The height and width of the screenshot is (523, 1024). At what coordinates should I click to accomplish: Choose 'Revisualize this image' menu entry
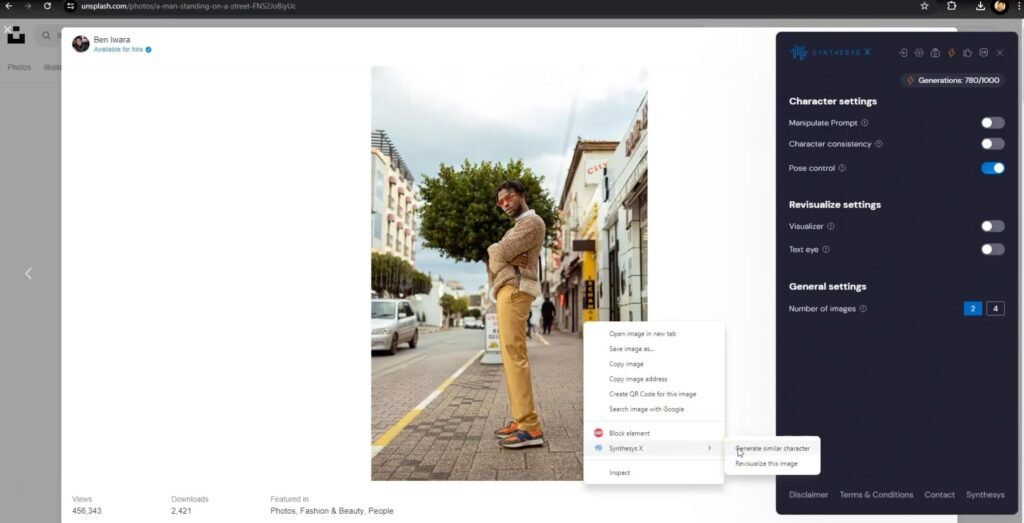[766, 464]
